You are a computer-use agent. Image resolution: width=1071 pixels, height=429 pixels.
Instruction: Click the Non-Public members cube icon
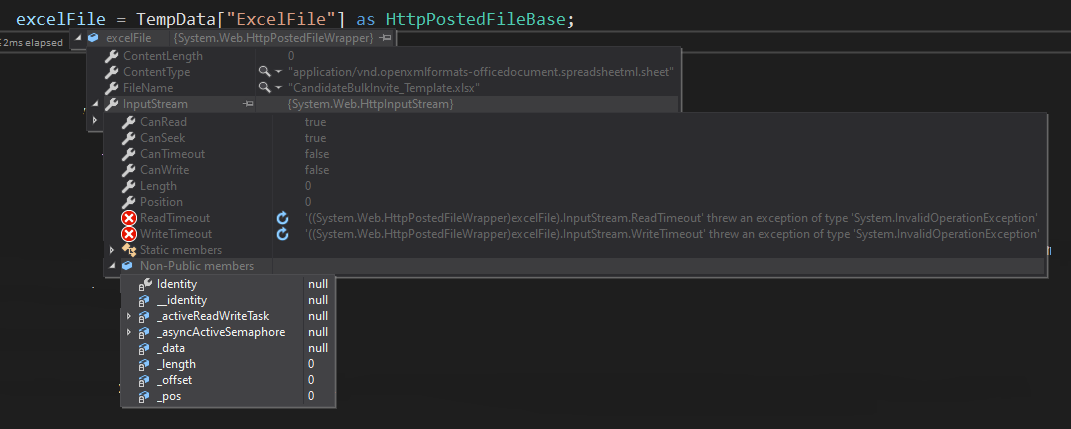tap(127, 266)
